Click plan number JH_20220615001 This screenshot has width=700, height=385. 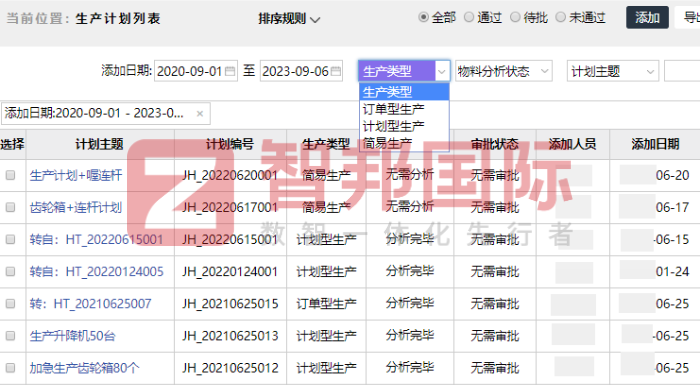click(230, 239)
